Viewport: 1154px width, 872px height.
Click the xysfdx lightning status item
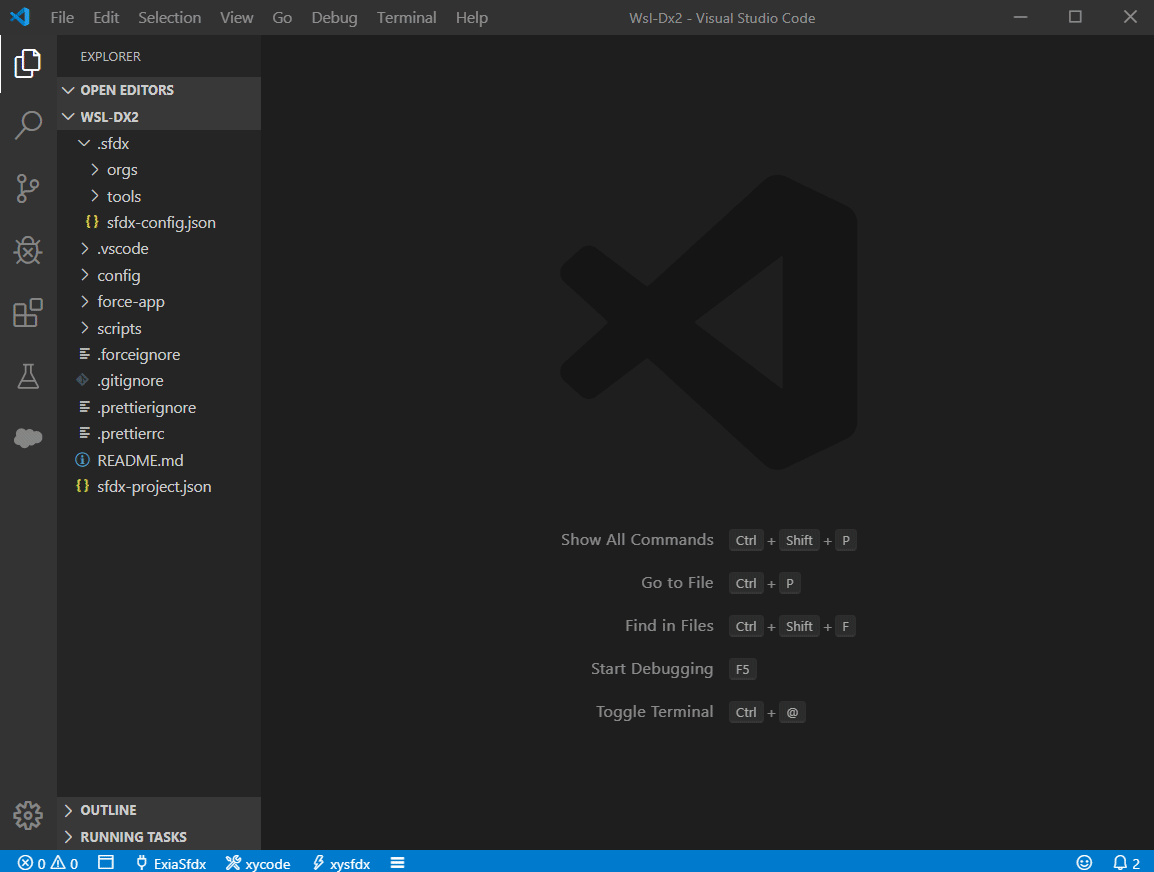pyautogui.click(x=341, y=863)
